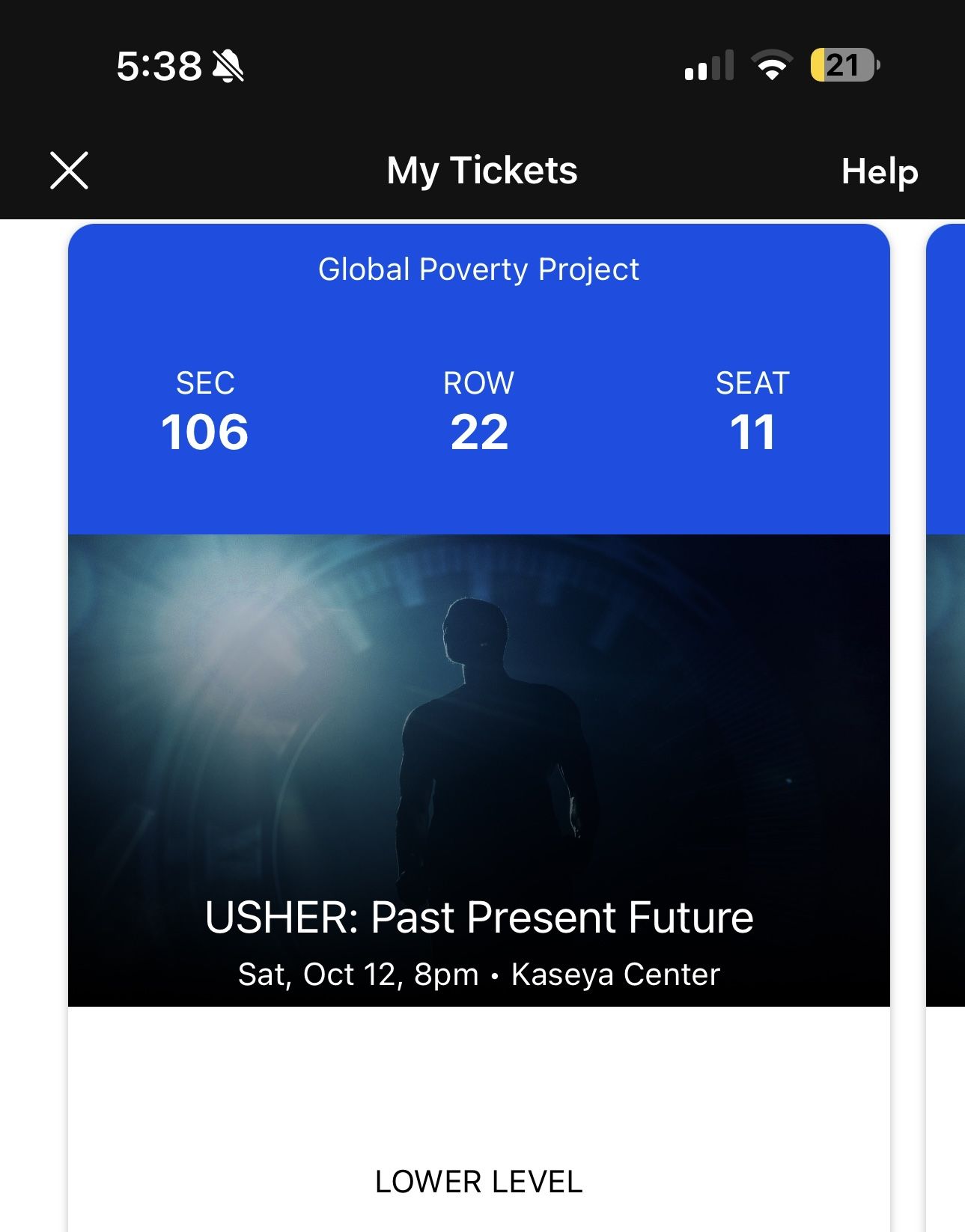Tap the cellular signal bars icon

[x=708, y=66]
